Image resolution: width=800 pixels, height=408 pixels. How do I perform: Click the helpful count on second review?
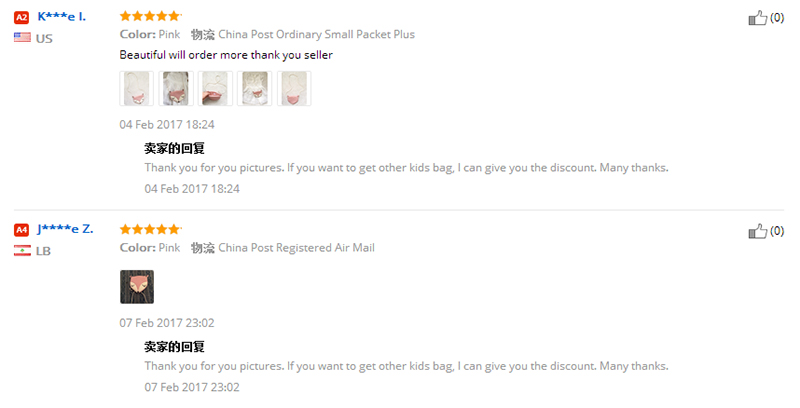777,232
